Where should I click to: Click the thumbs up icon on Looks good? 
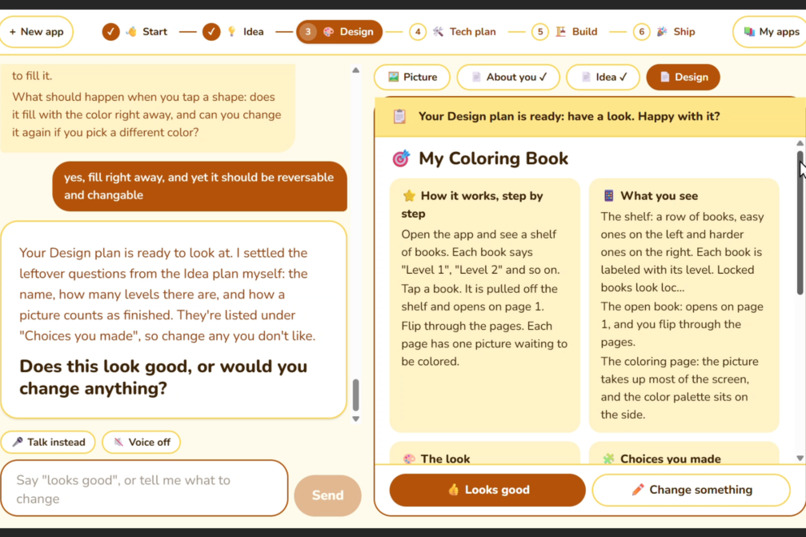453,490
